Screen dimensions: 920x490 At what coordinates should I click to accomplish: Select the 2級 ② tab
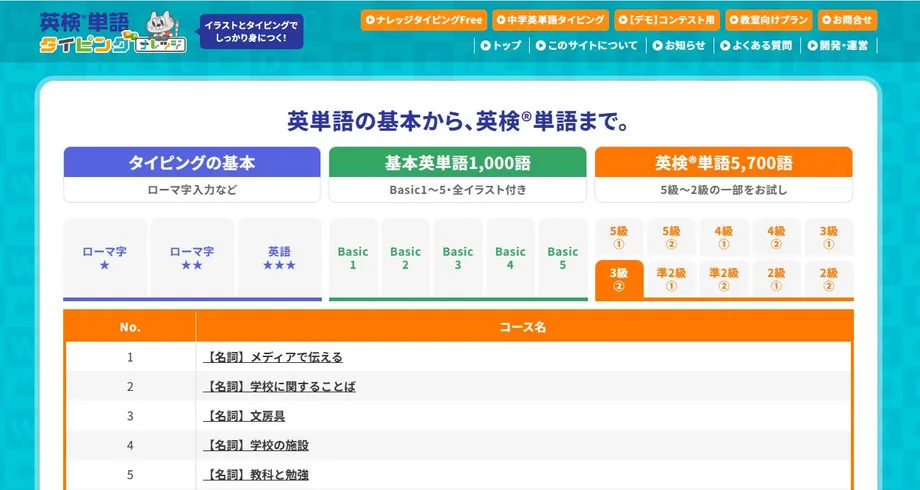click(x=828, y=279)
